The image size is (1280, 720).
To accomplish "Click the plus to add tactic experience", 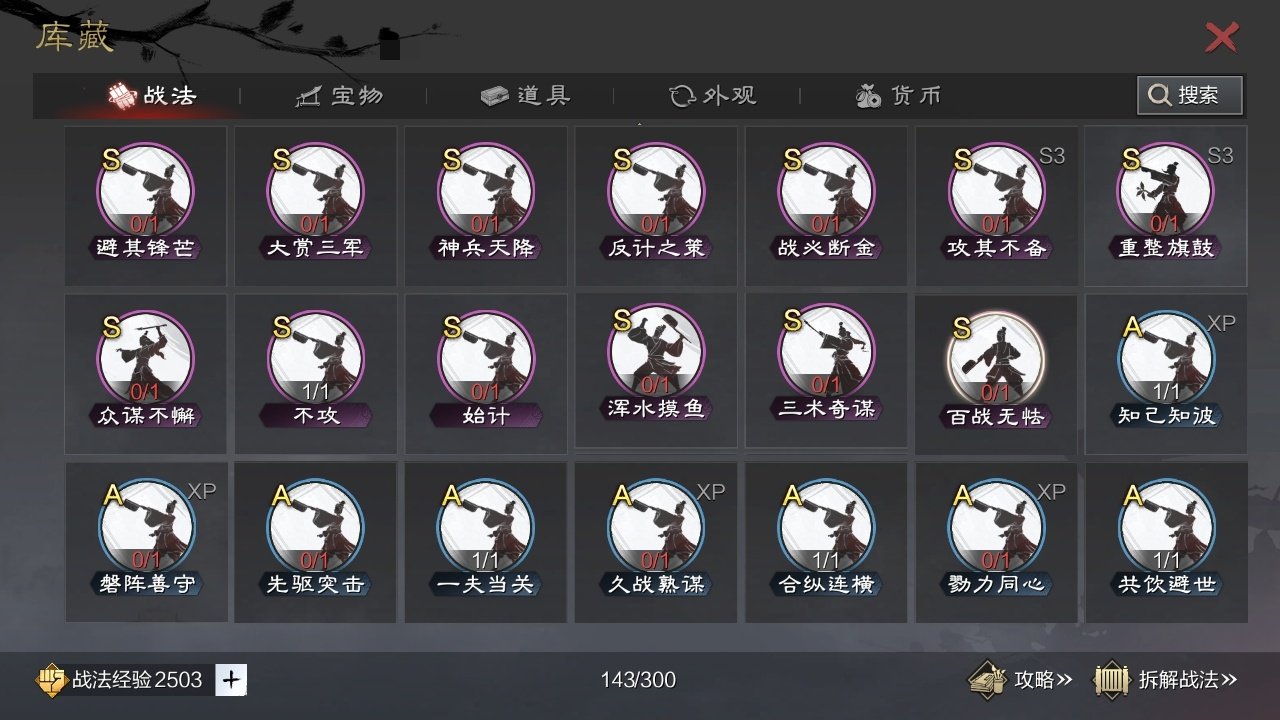I will (x=231, y=680).
